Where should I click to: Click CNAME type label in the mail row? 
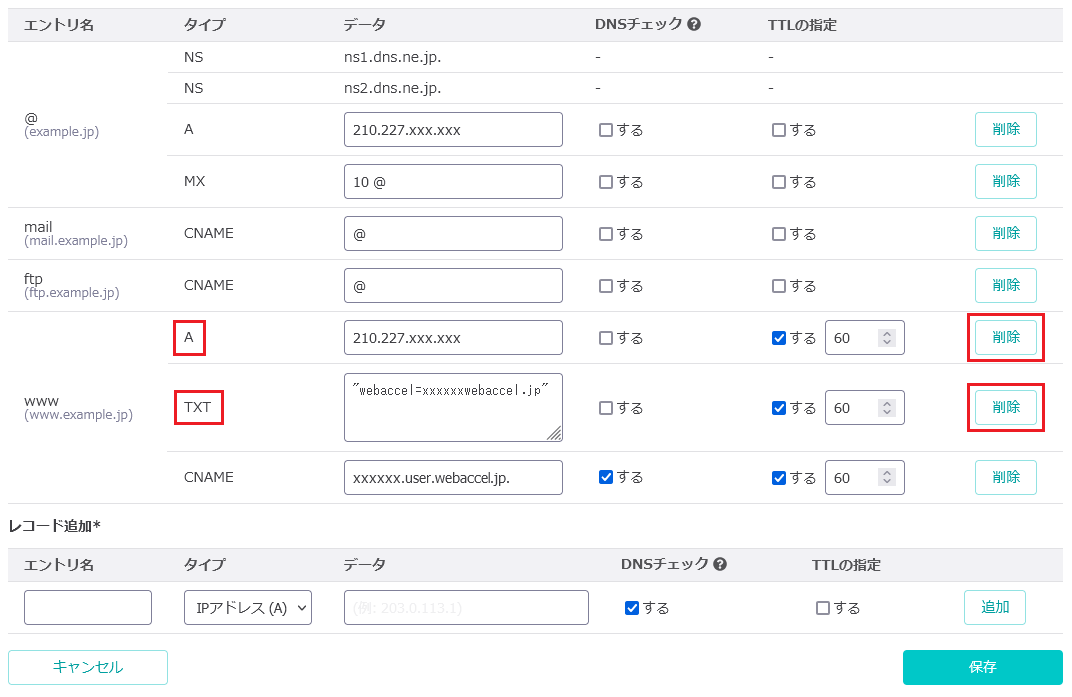click(209, 233)
